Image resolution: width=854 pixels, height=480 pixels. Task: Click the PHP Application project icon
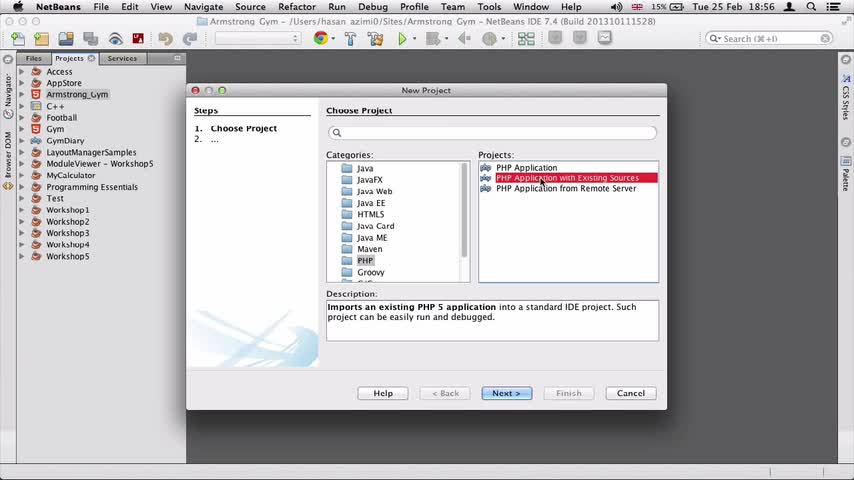pyautogui.click(x=486, y=168)
